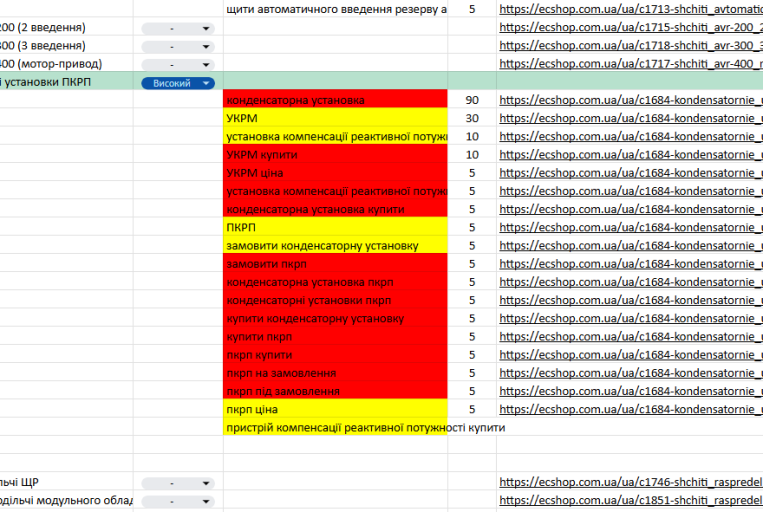This screenshot has height=512, width=763.
Task: Select the 'купити конденсаторну установку' cell
Action: 335,318
